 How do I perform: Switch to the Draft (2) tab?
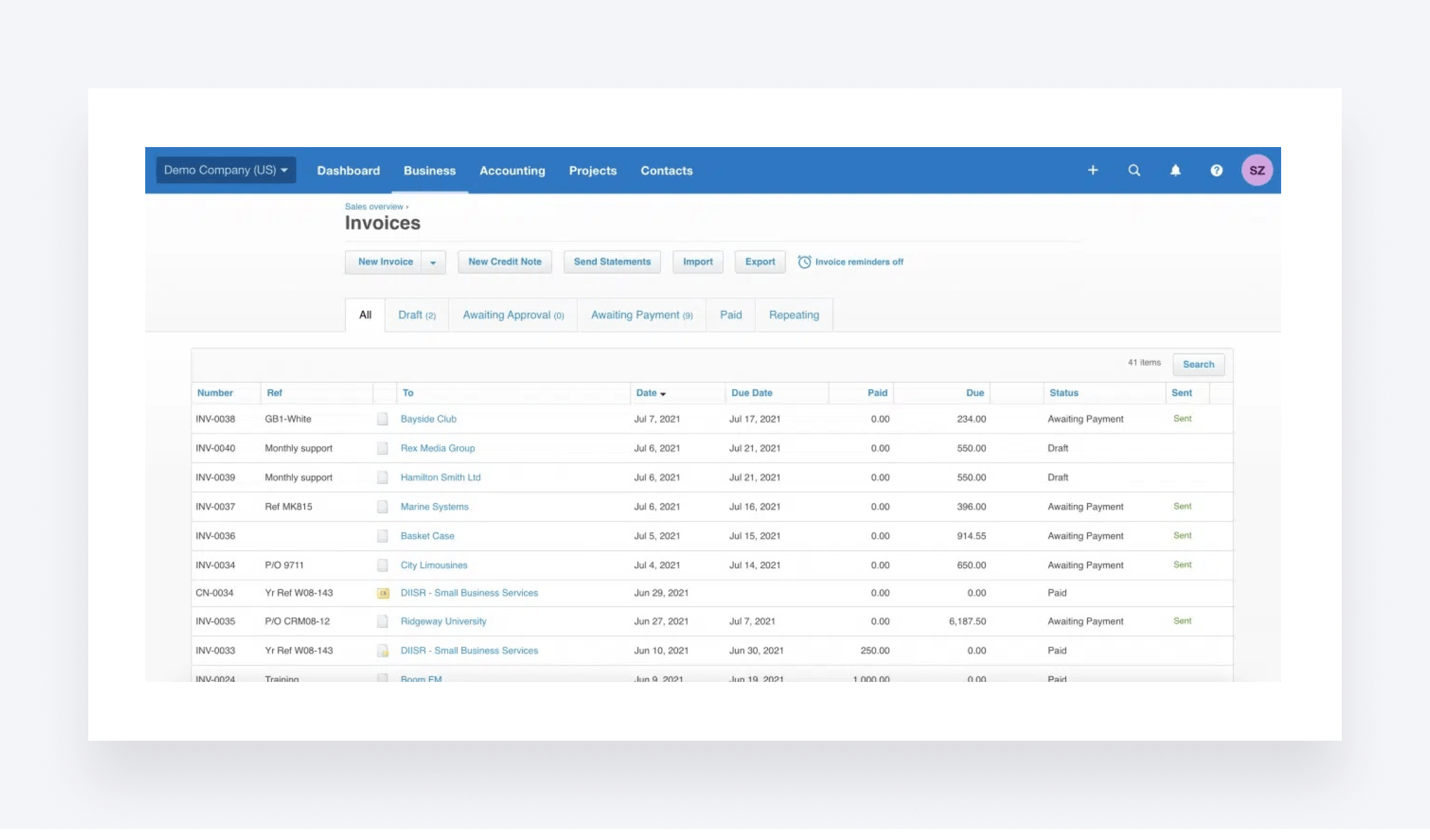coord(417,315)
